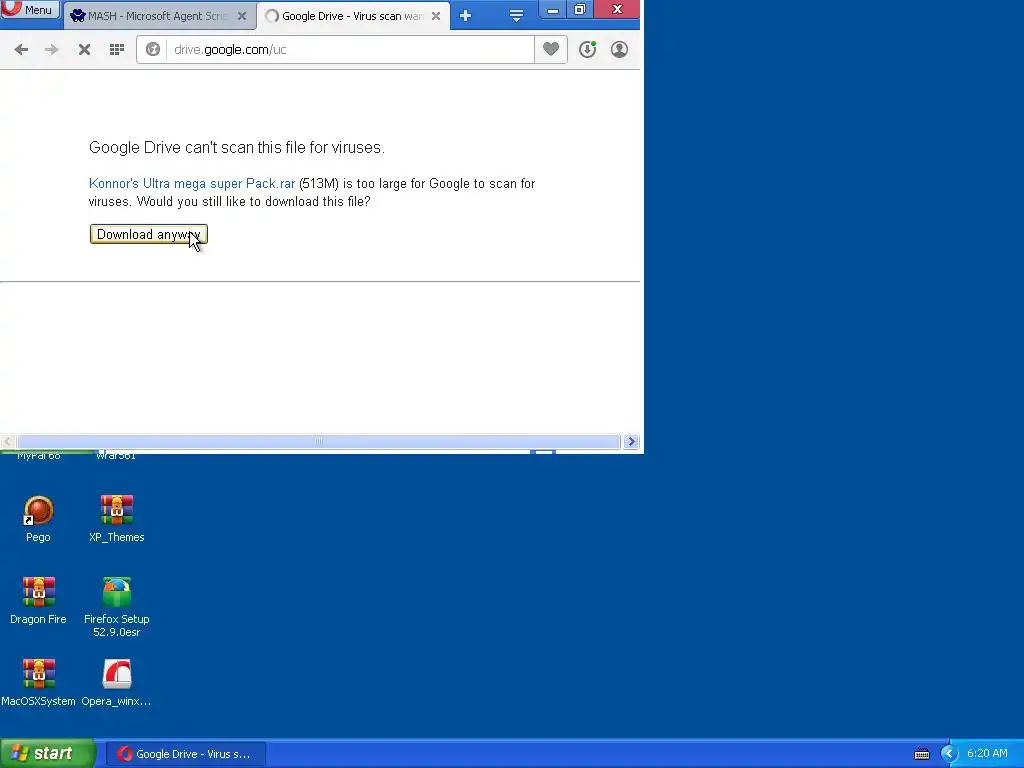The height and width of the screenshot is (768, 1024).
Task: Restore down the Opera browser window
Action: [x=580, y=10]
